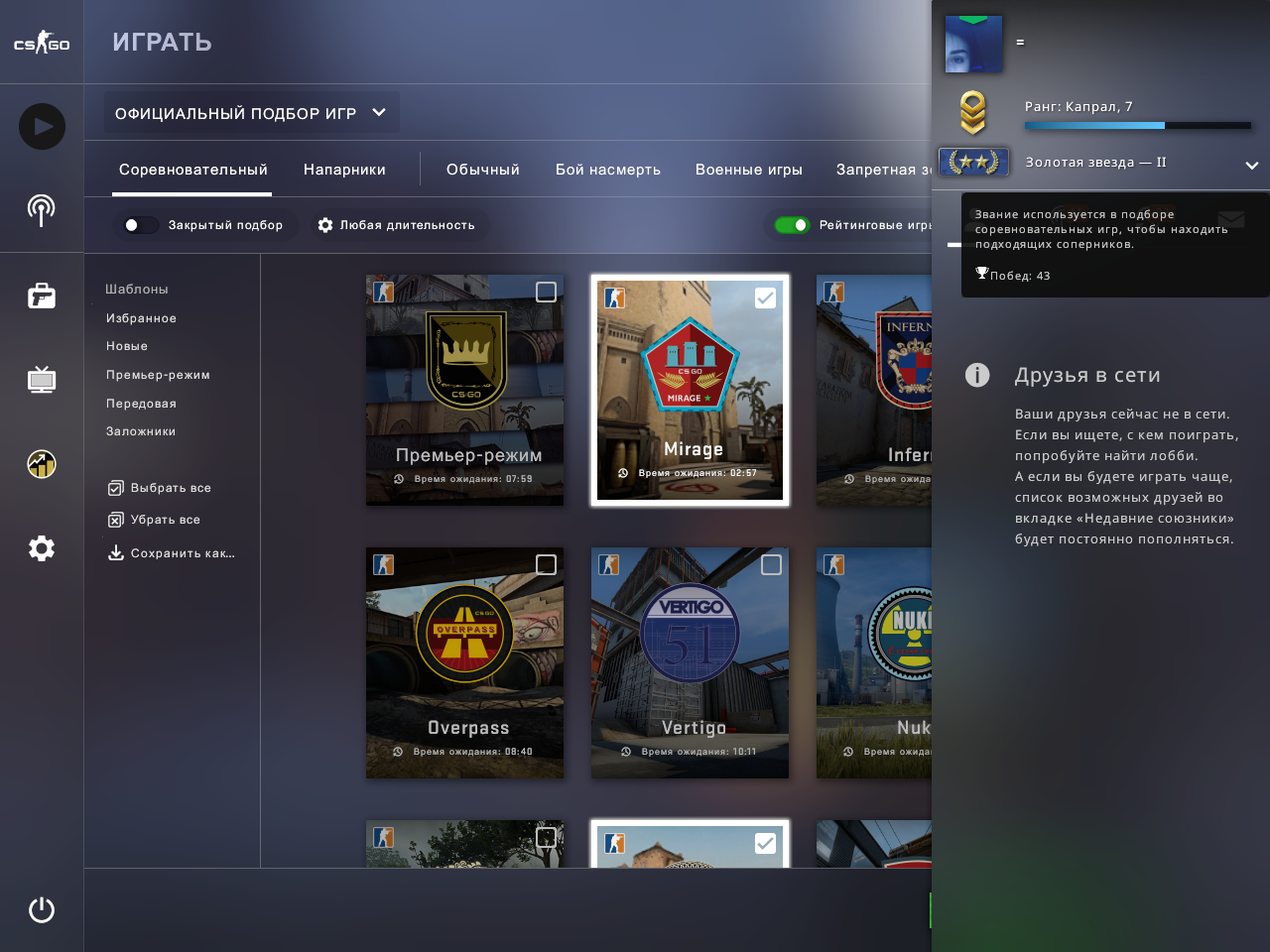Click the Nuke map emblem
The image size is (1270, 952).
(x=901, y=633)
